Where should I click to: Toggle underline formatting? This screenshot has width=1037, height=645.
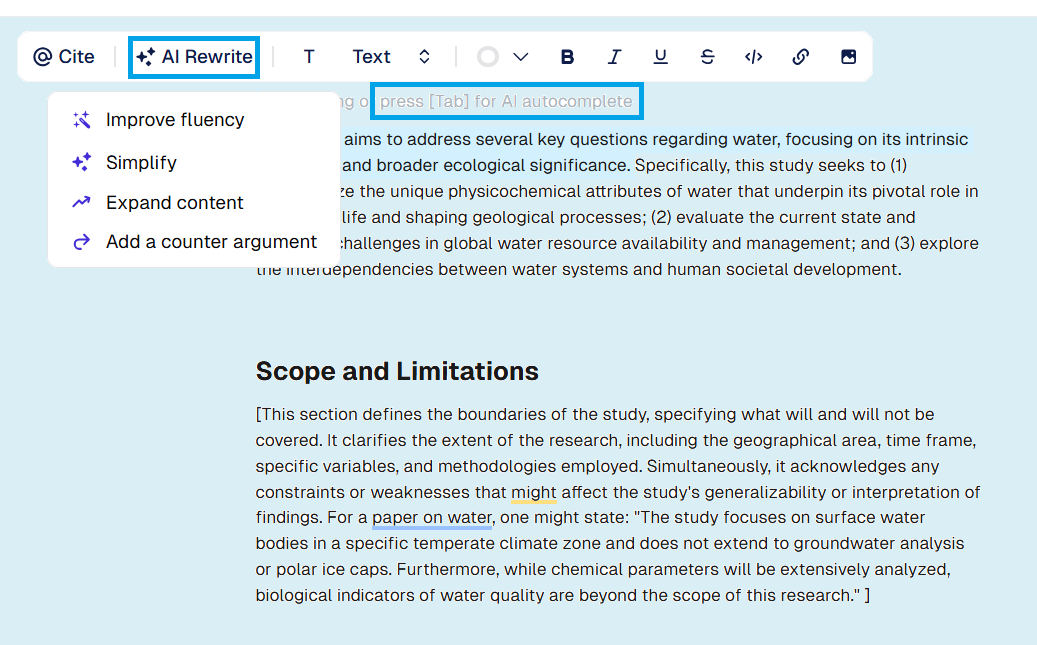660,57
